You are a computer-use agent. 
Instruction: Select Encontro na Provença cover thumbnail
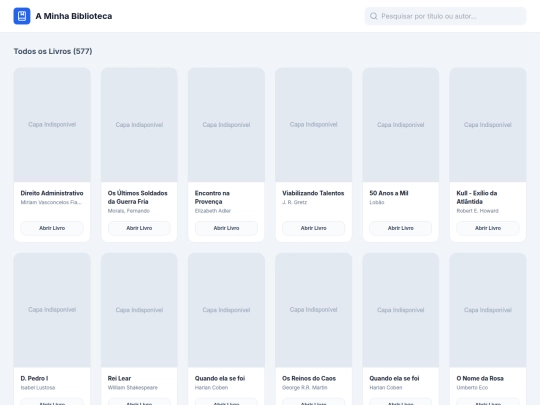click(x=226, y=125)
